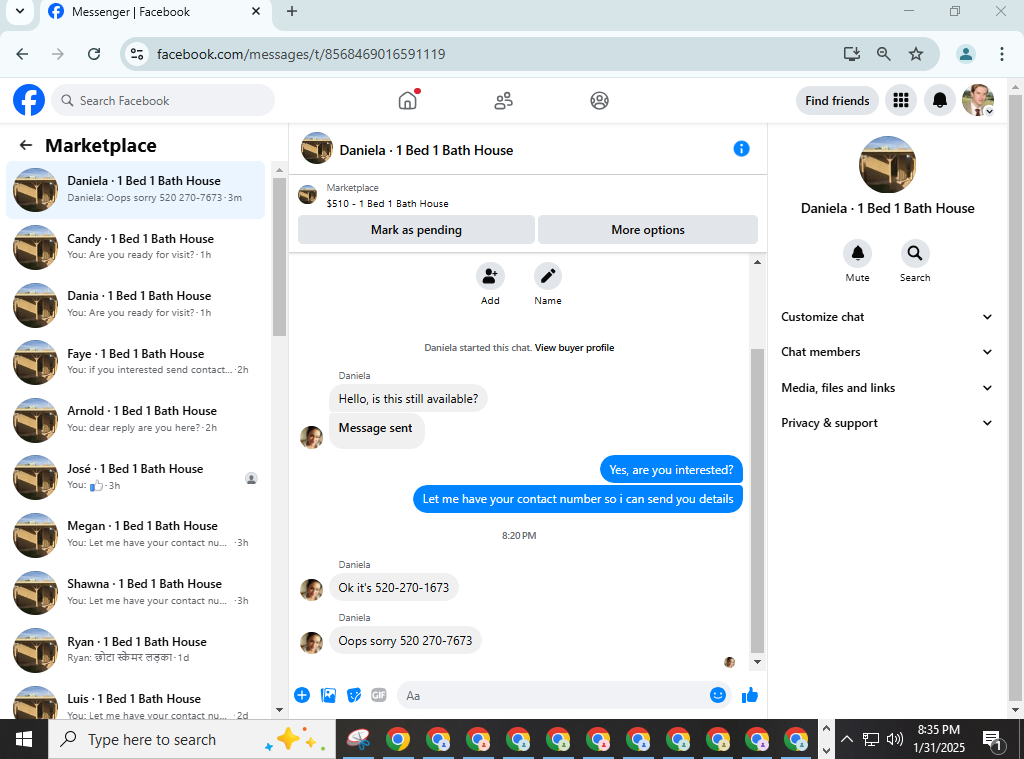The image size is (1024, 759).
Task: Open Windows Start menu
Action: tap(24, 739)
